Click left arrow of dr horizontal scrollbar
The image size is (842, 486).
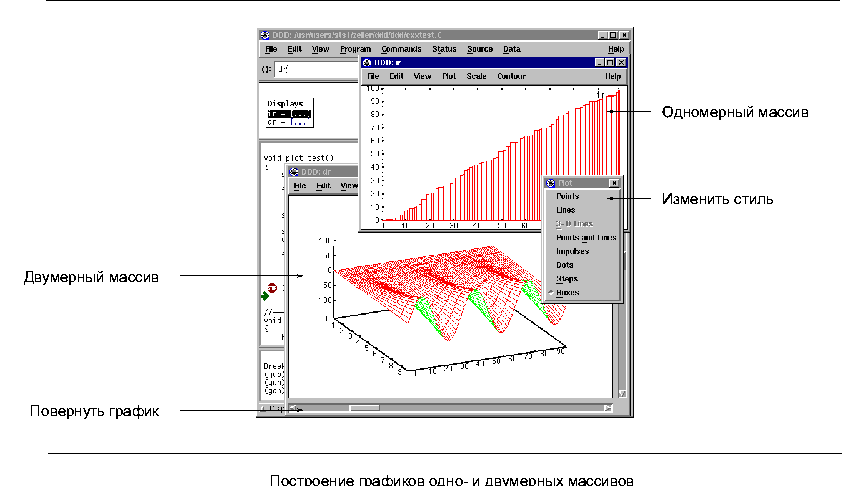(x=295, y=409)
